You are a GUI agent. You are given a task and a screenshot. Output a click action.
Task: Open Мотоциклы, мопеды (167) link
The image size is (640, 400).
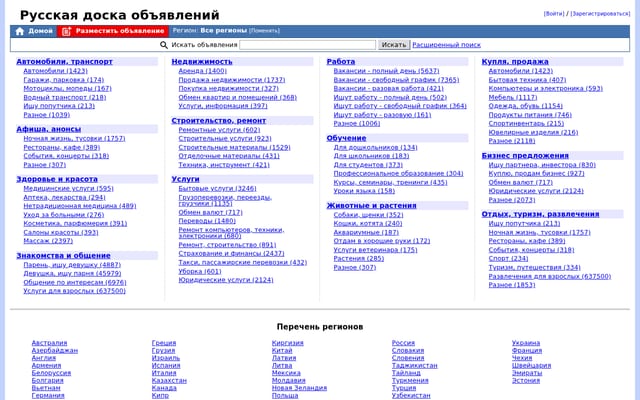[x=67, y=89]
